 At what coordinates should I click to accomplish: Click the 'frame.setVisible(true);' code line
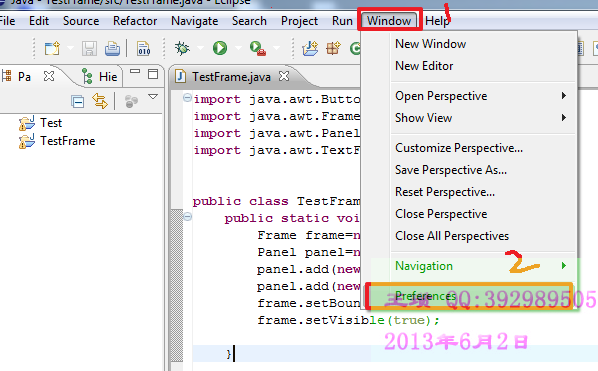coord(349,320)
